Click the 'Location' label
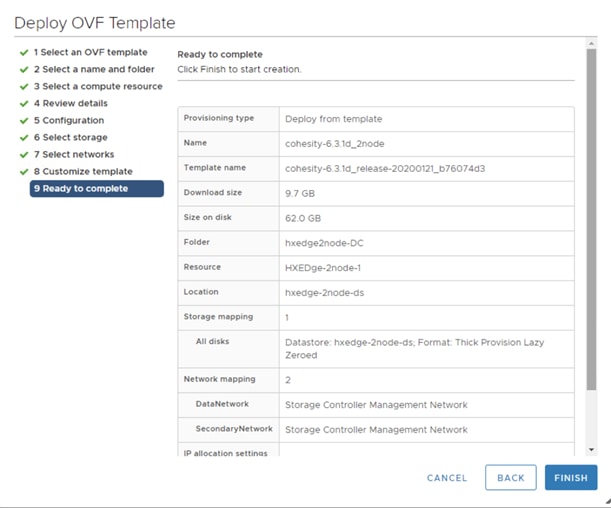611x508 pixels. click(x=201, y=292)
